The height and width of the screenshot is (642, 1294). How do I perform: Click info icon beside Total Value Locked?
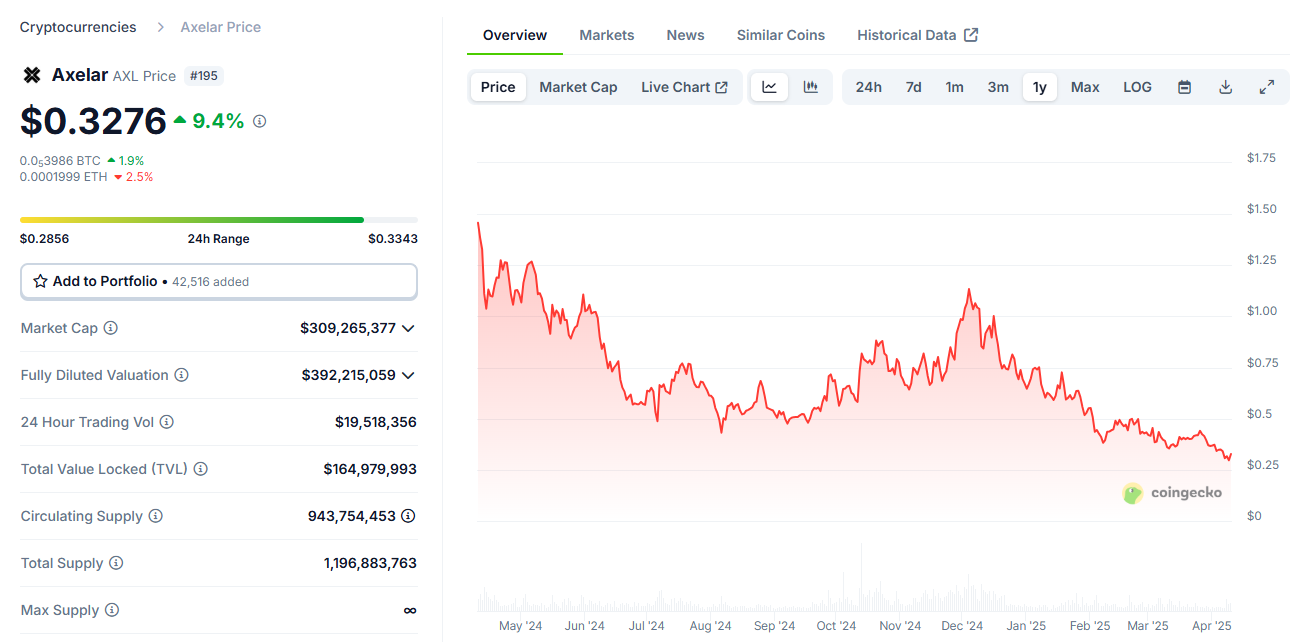click(x=201, y=469)
